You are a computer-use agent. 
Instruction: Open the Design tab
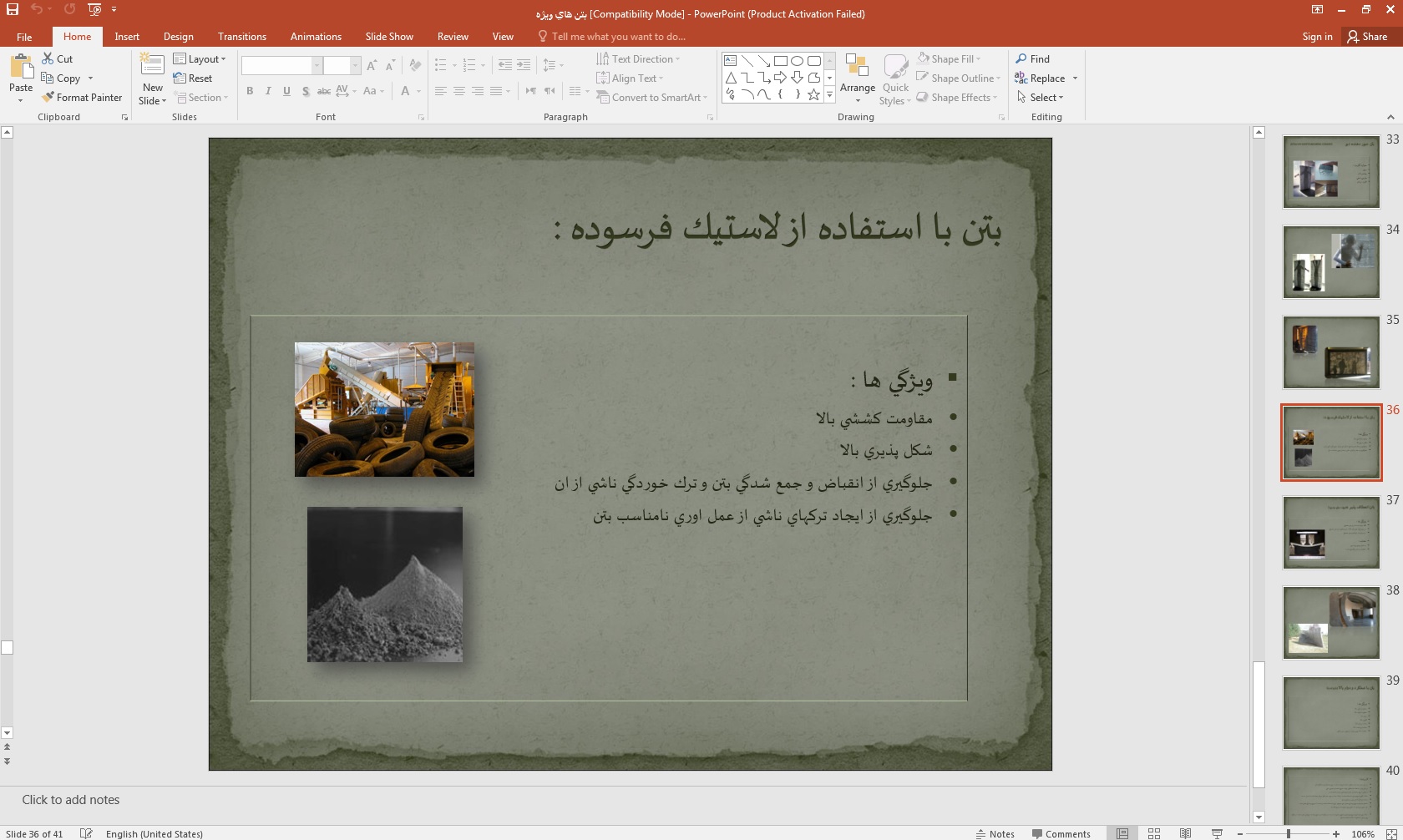coord(178,37)
